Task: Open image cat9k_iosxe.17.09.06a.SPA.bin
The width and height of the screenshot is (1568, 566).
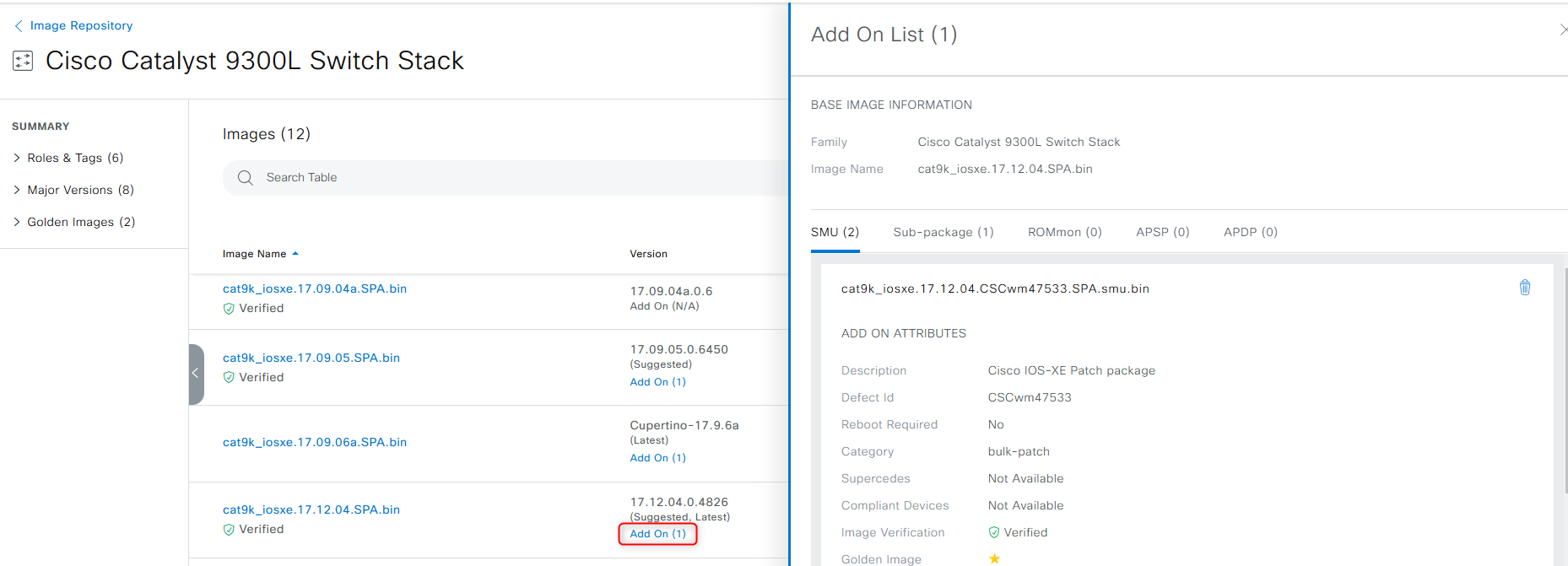Action: [315, 442]
